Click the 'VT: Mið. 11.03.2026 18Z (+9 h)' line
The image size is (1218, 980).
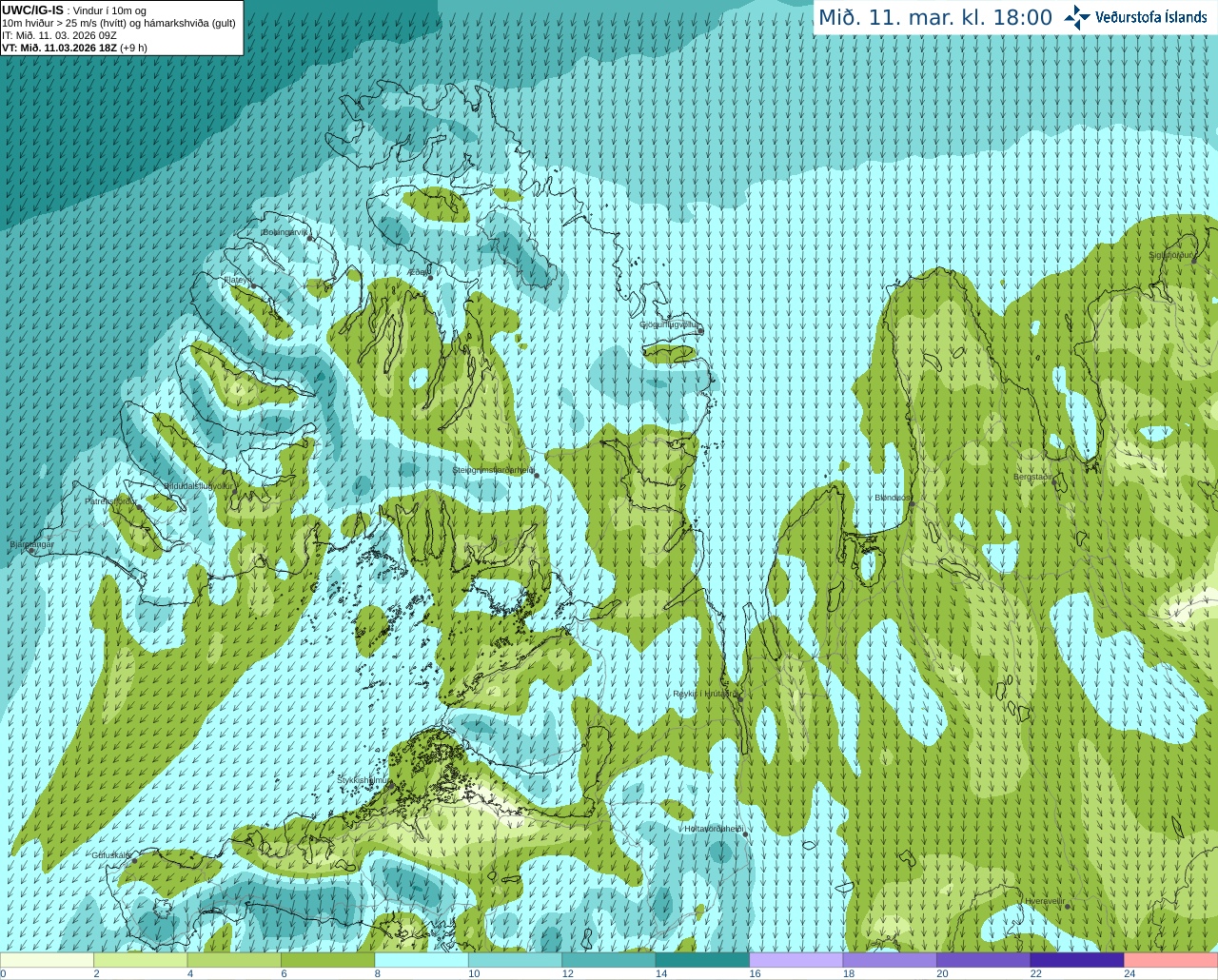(x=74, y=48)
